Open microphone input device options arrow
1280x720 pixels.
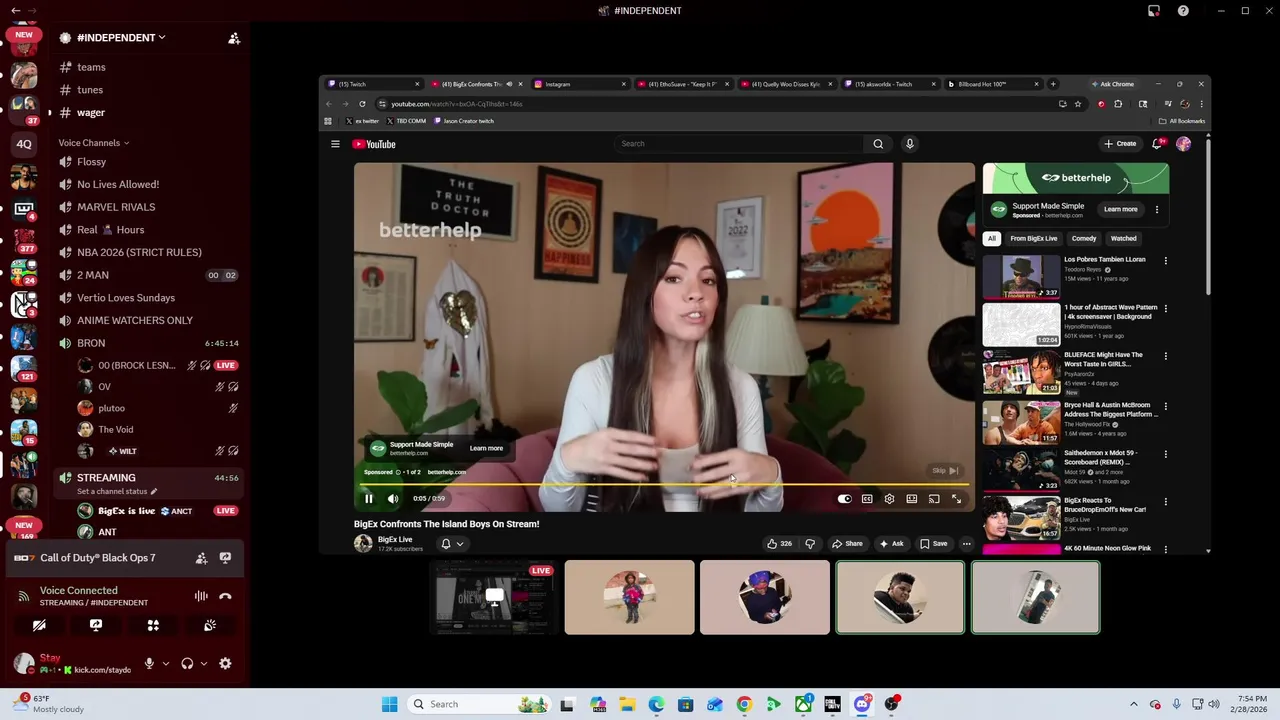[x=166, y=663]
